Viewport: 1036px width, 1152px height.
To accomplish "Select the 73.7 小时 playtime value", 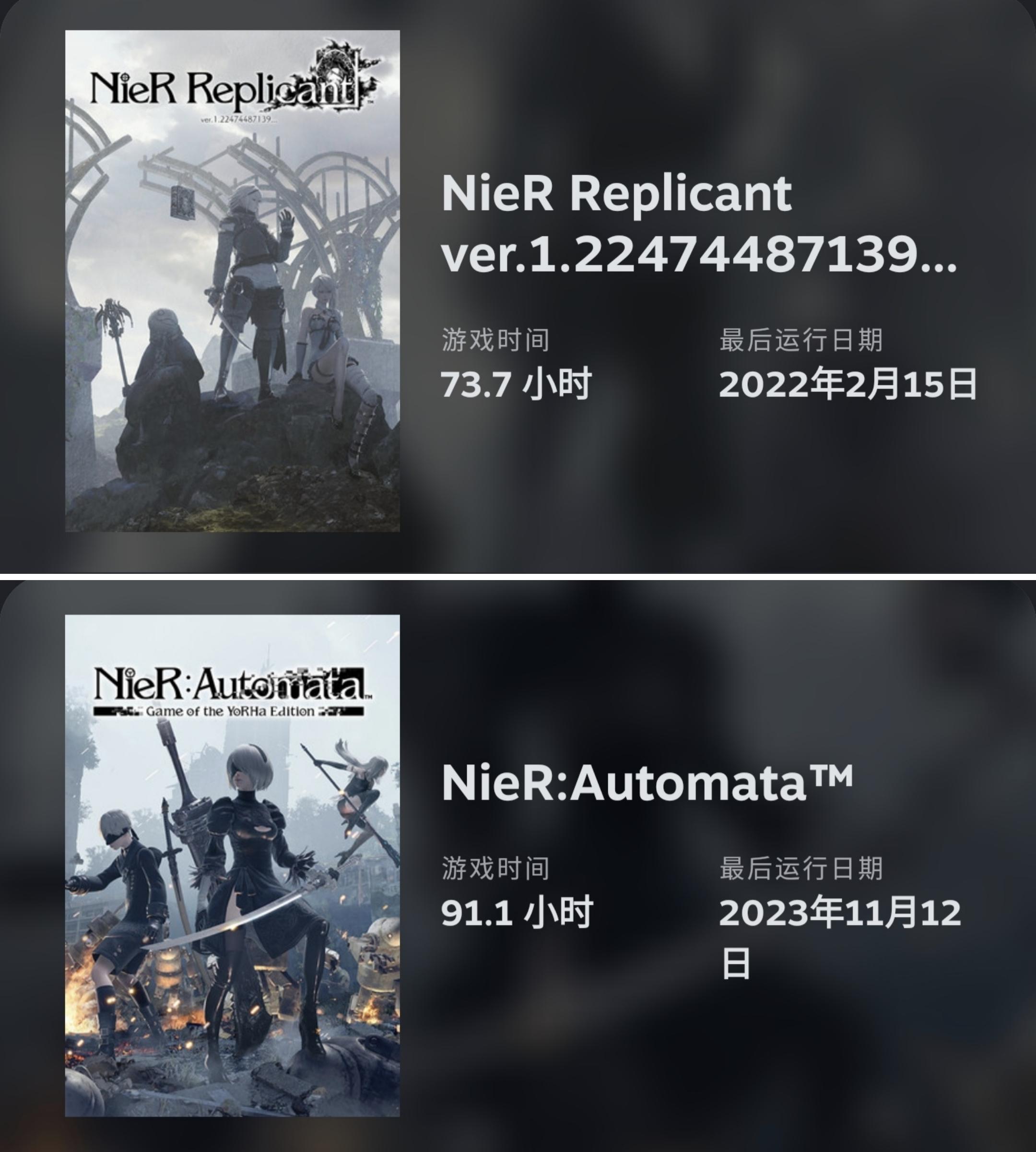I will coord(516,384).
